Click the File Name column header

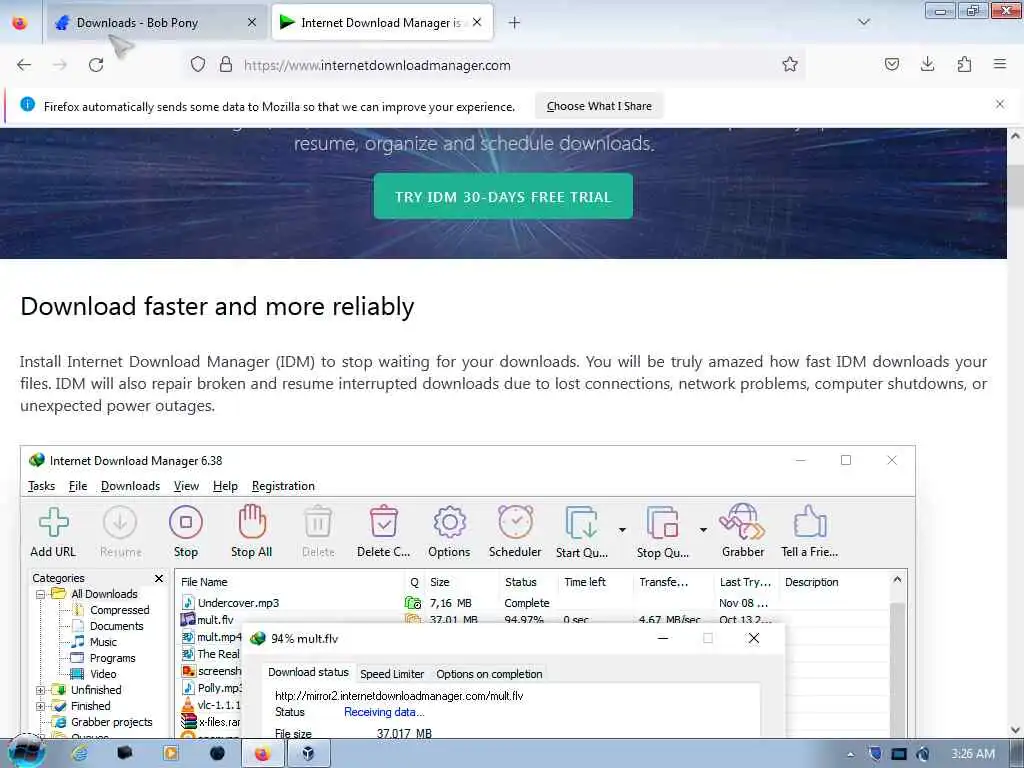[x=291, y=582]
